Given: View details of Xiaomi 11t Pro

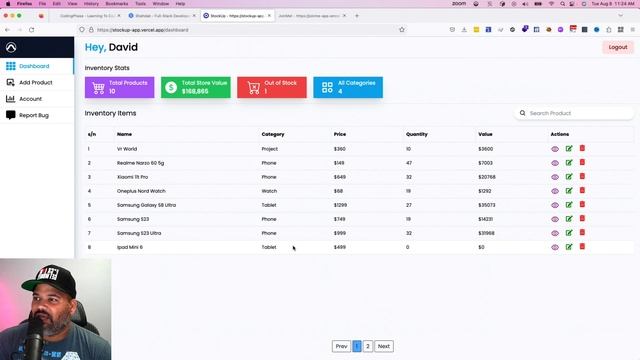Looking at the screenshot, I should click(555, 177).
